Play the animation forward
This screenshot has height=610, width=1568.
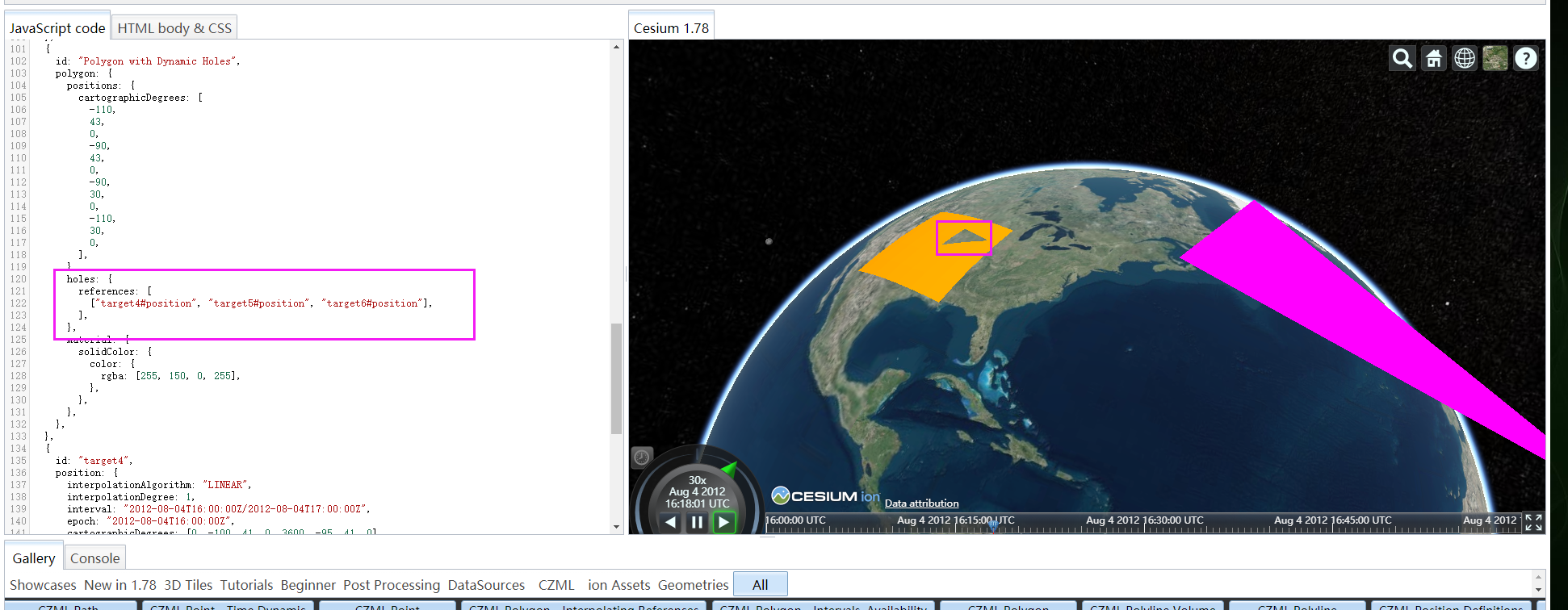pos(723,522)
